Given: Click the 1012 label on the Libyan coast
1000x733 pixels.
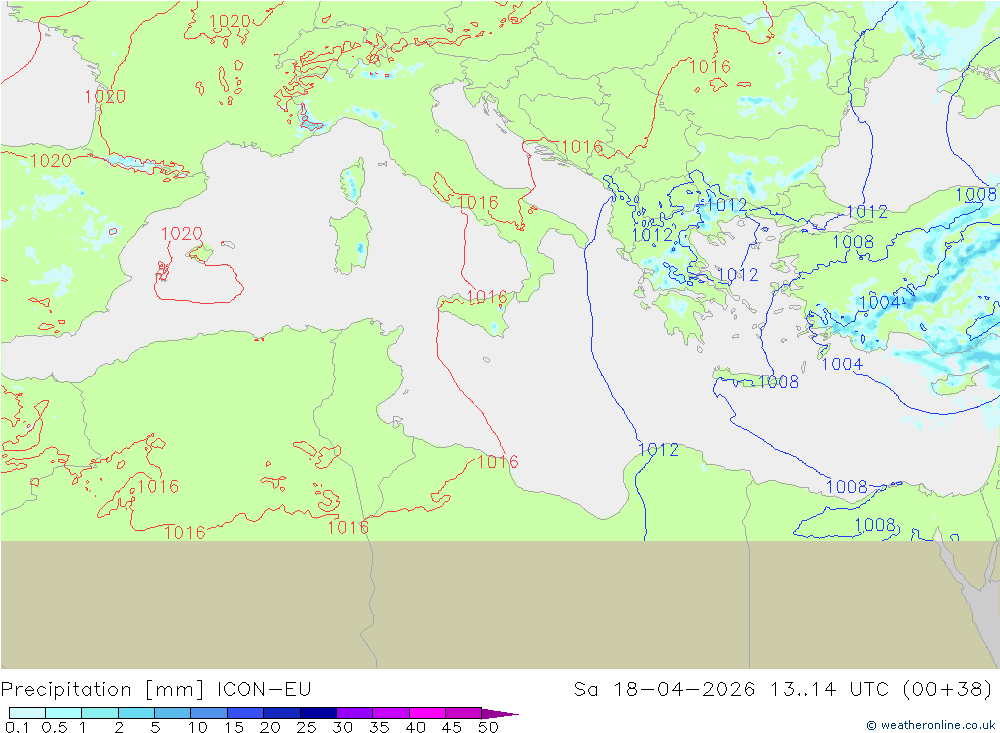Looking at the screenshot, I should [659, 450].
